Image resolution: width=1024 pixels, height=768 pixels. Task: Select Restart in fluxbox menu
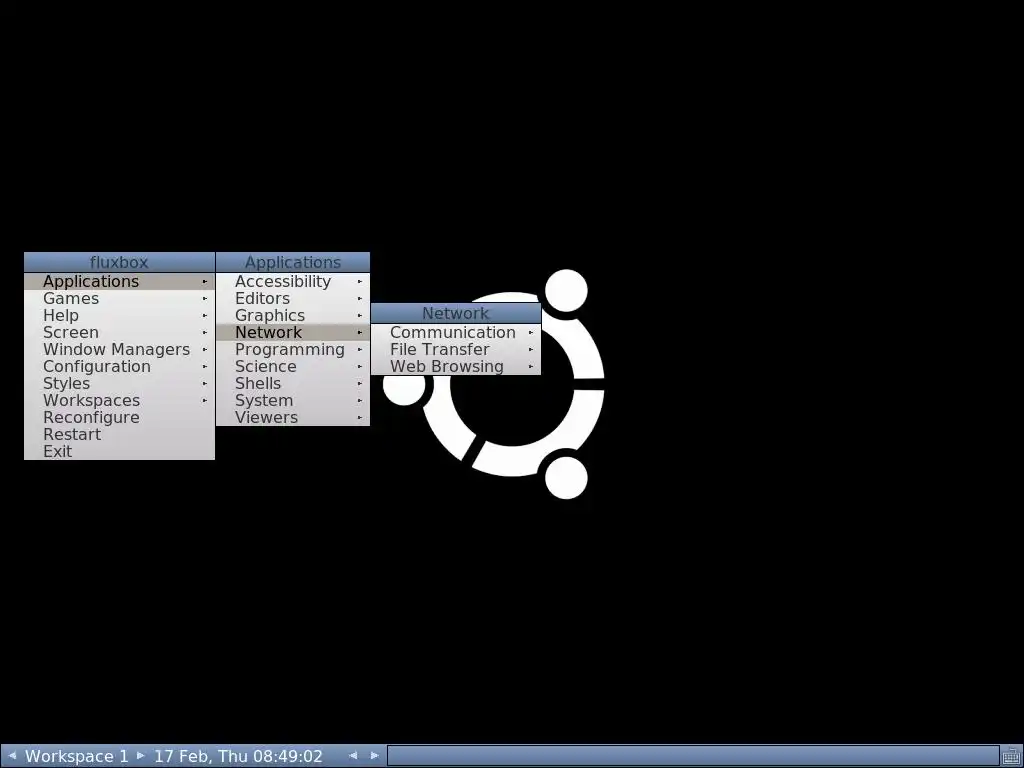[x=120, y=434]
